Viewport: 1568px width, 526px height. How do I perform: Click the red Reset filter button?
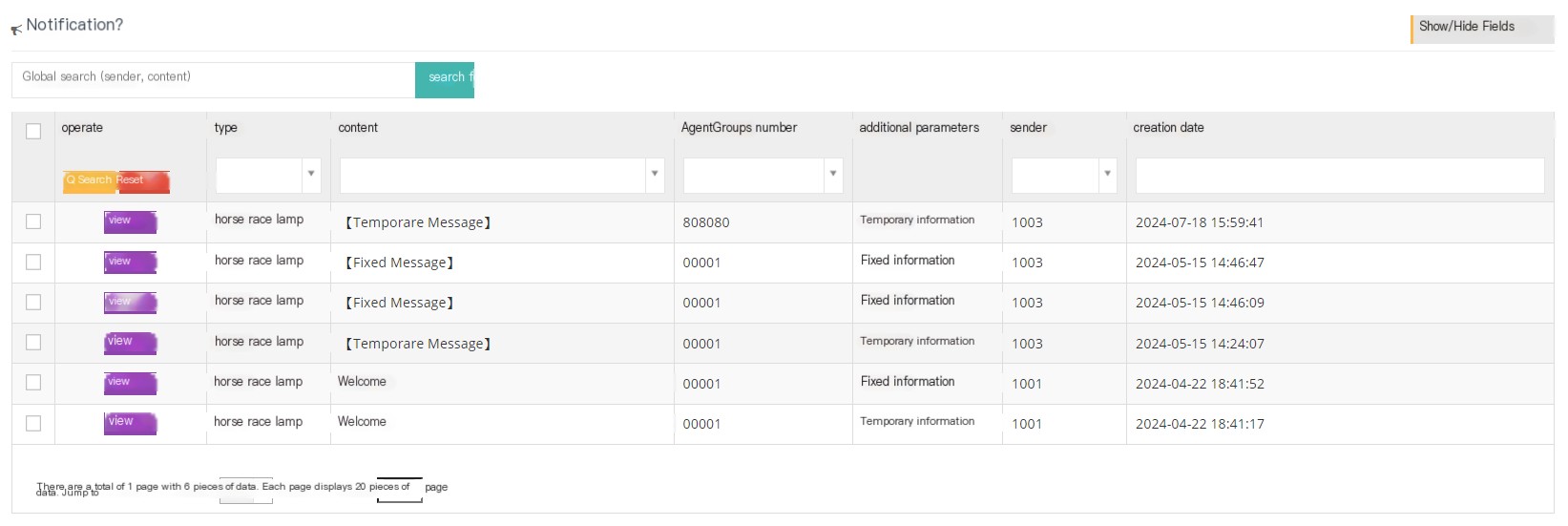coord(143,180)
